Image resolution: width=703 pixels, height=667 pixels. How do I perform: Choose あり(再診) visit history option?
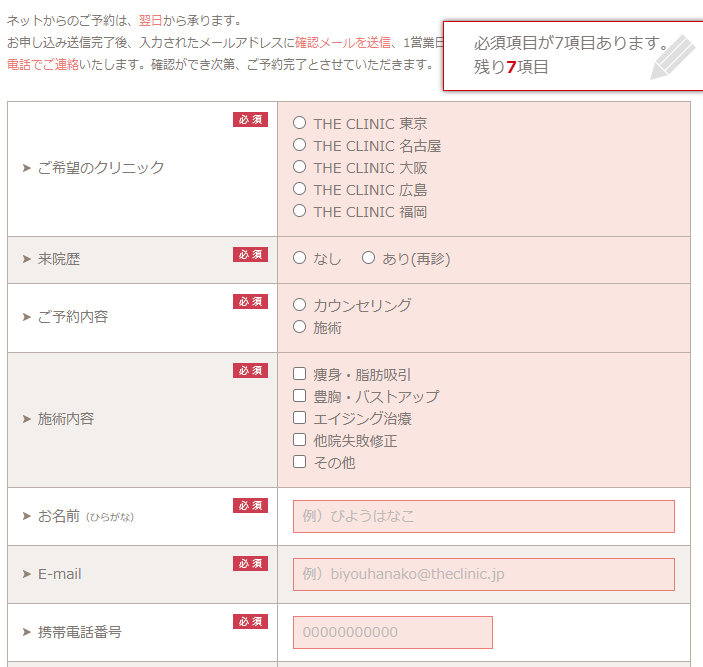click(368, 258)
